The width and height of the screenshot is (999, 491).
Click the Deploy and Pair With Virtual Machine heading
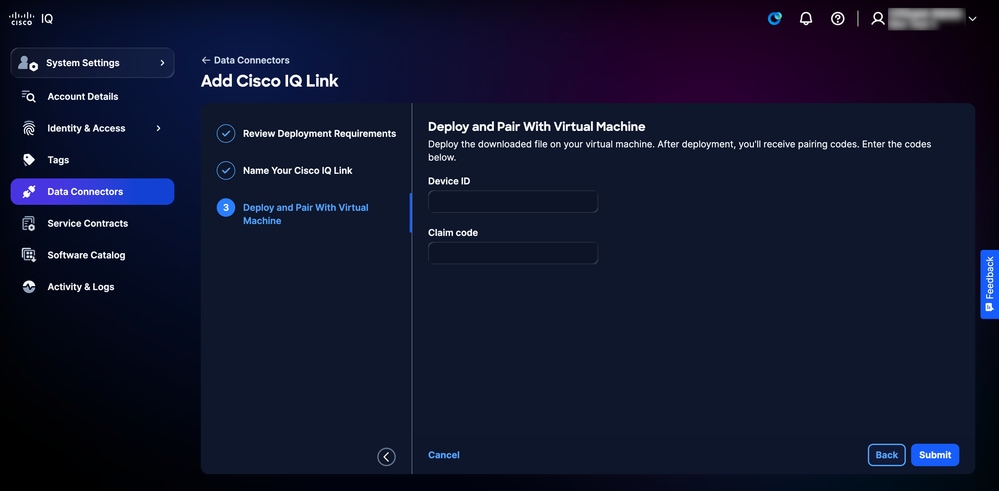(x=536, y=127)
